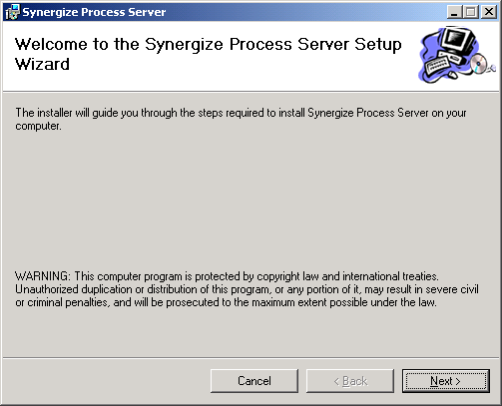This screenshot has width=502, height=406.
Task: Click the computer monitor in the header graphic
Action: click(458, 41)
